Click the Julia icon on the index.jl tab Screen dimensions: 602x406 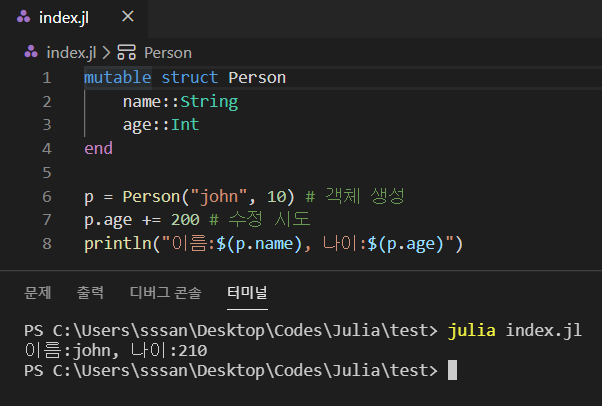(23, 19)
